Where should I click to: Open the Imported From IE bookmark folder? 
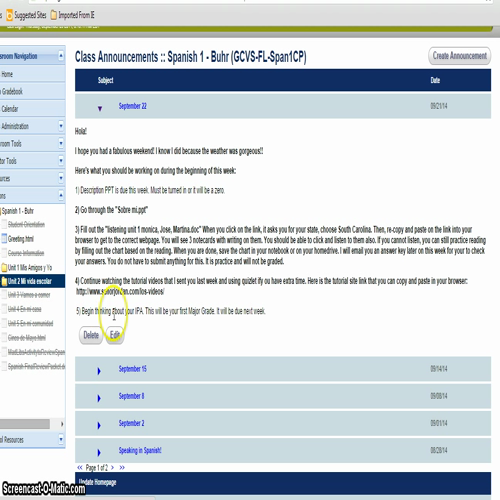click(x=72, y=15)
